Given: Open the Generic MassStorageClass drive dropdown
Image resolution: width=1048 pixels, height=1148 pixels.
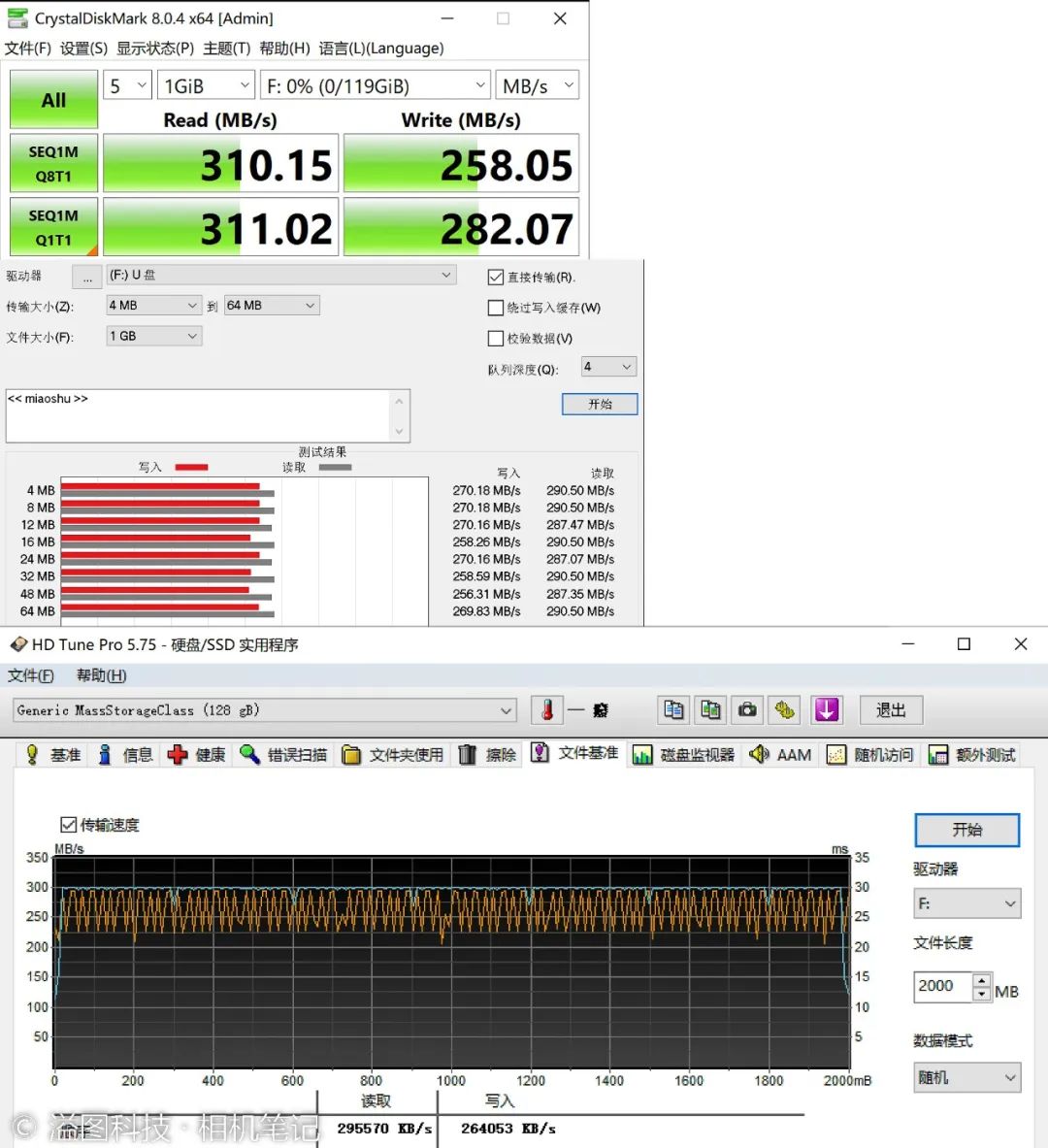Looking at the screenshot, I should pyautogui.click(x=265, y=710).
